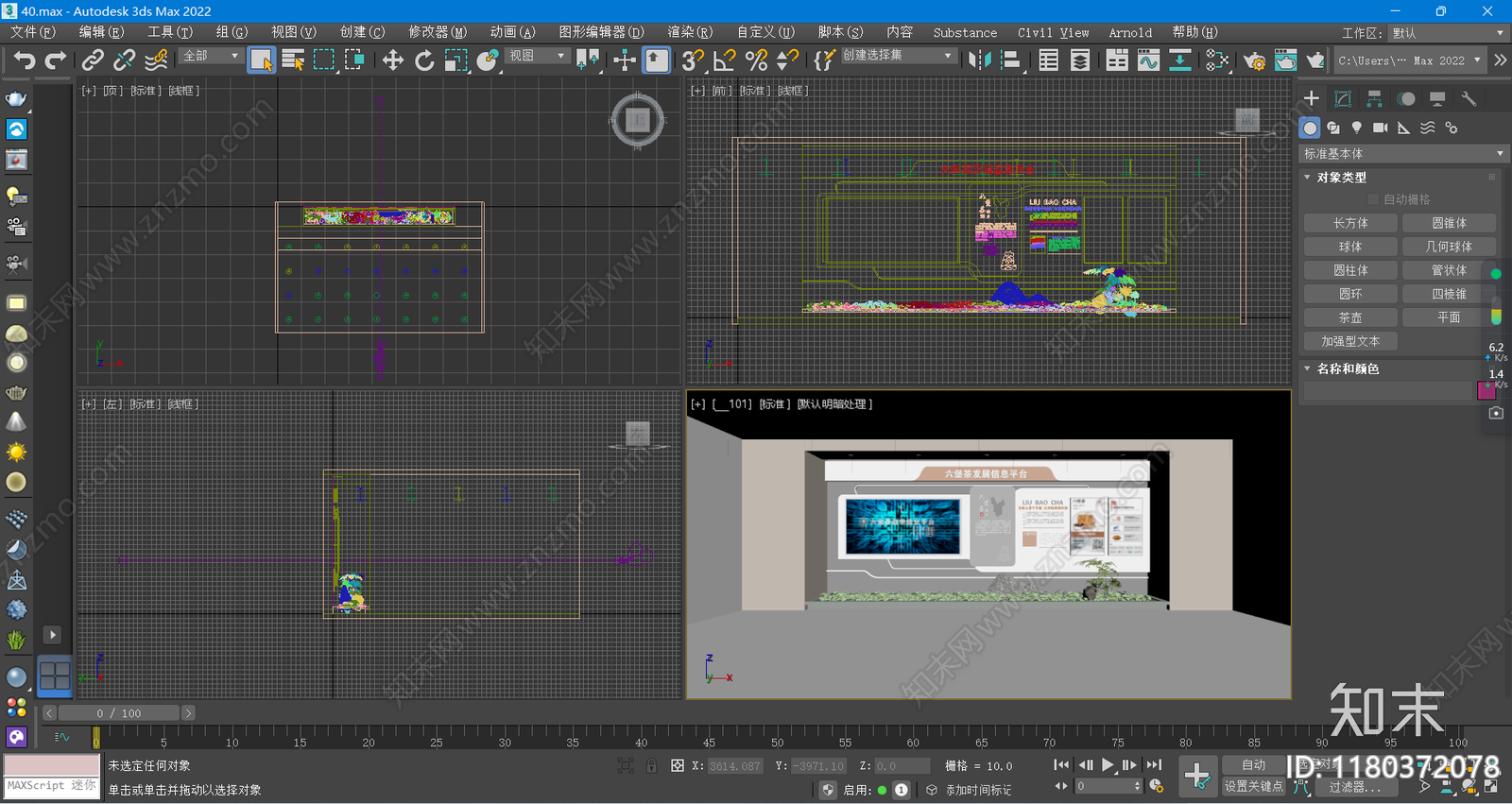Open the 工作区 默认 dropdown
Screen dimensions: 1512x804
click(1447, 33)
